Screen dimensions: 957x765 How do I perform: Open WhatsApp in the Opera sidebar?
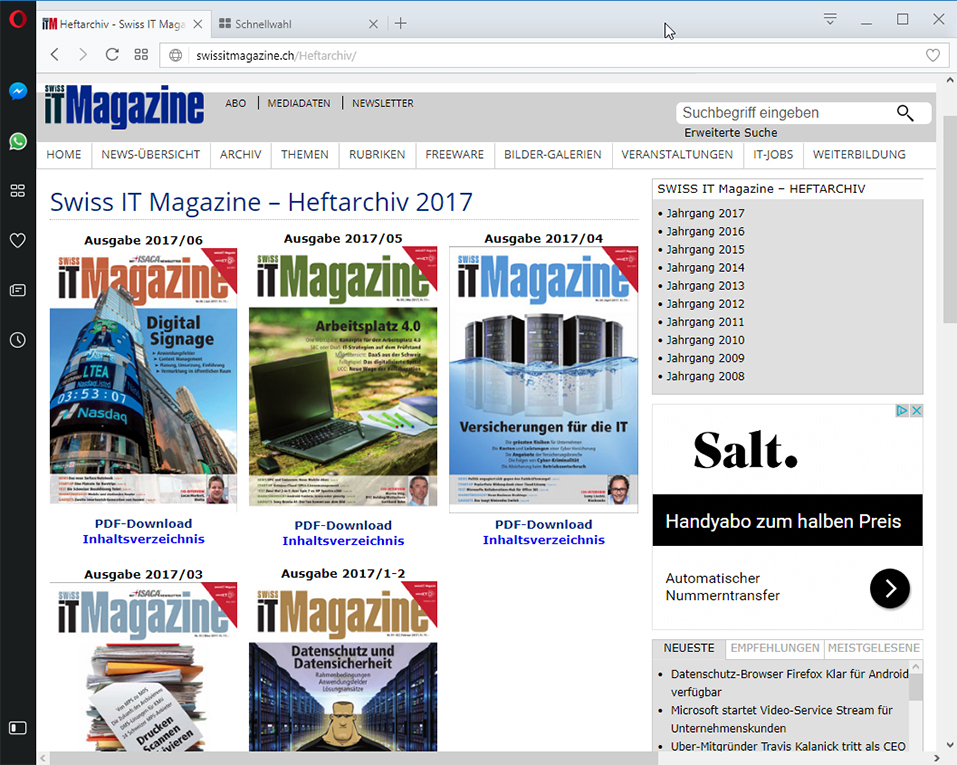point(18,142)
